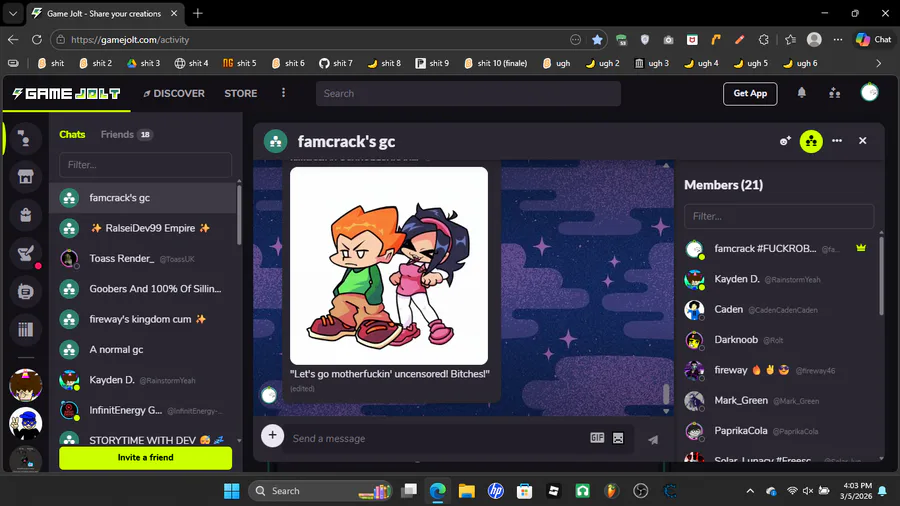Click the Game Jolt logo
The image size is (900, 506).
coord(66,94)
